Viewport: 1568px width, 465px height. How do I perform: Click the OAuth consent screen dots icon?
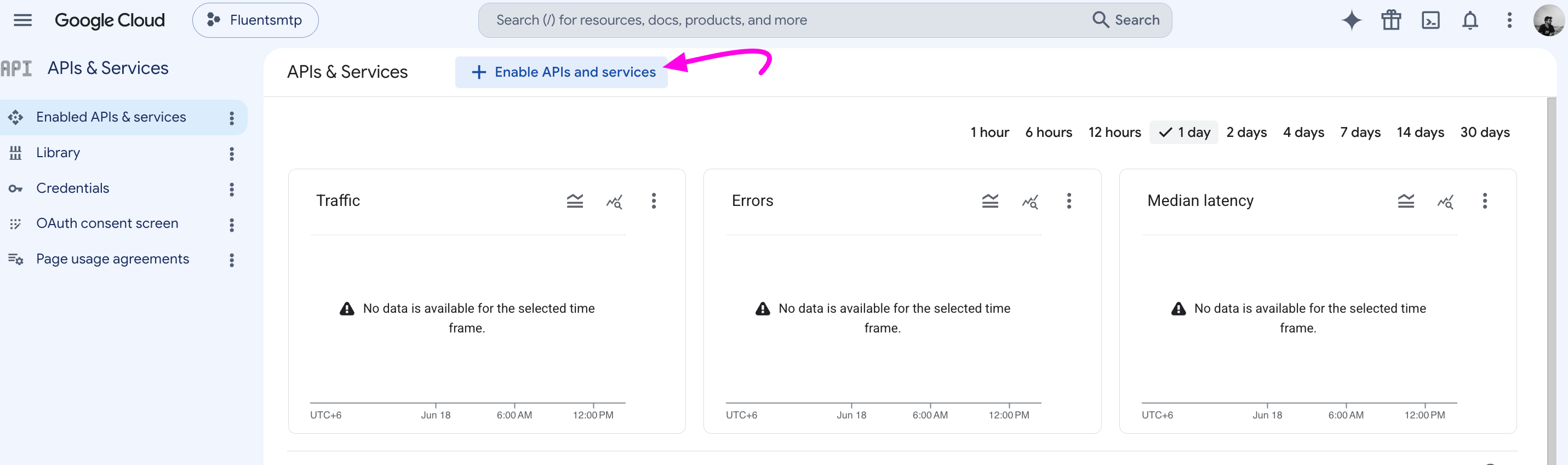(16, 224)
